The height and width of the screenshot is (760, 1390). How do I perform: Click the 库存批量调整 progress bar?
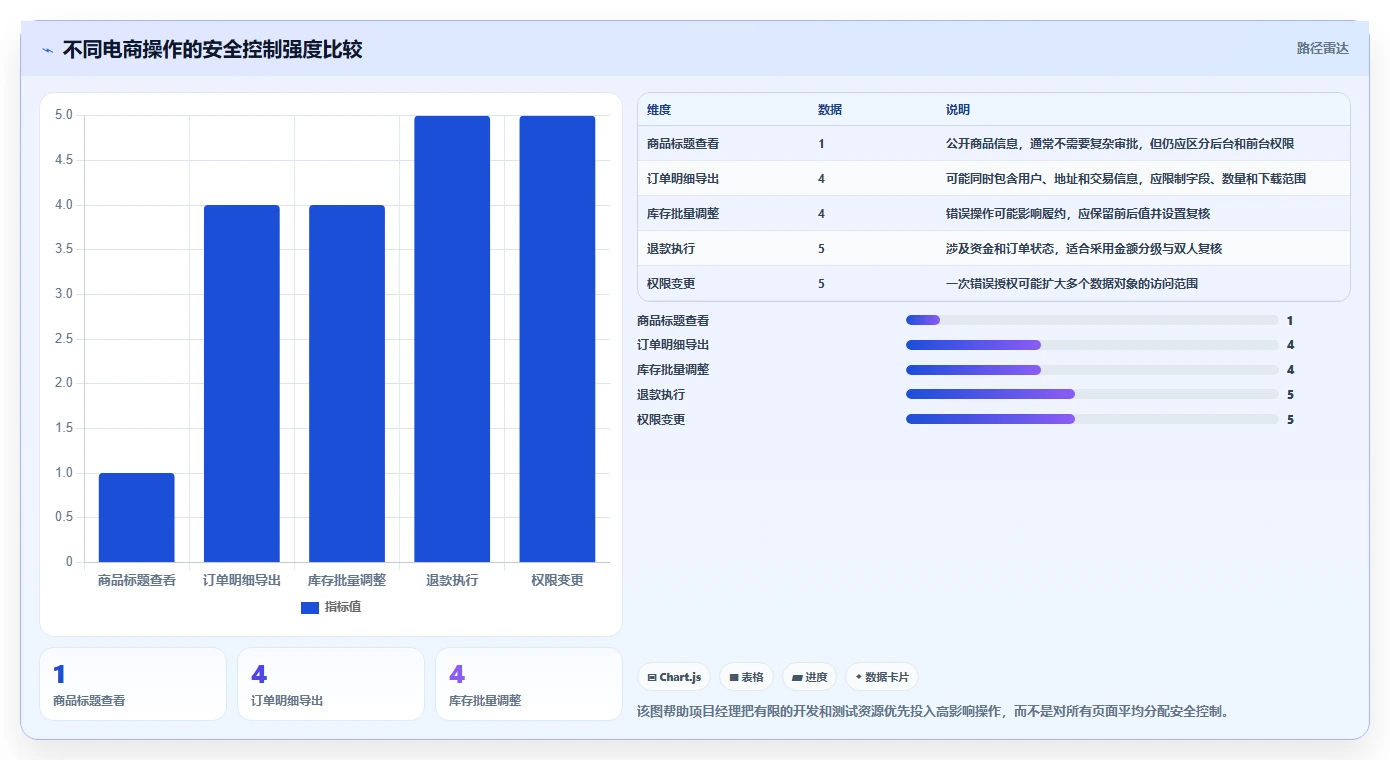point(1092,370)
